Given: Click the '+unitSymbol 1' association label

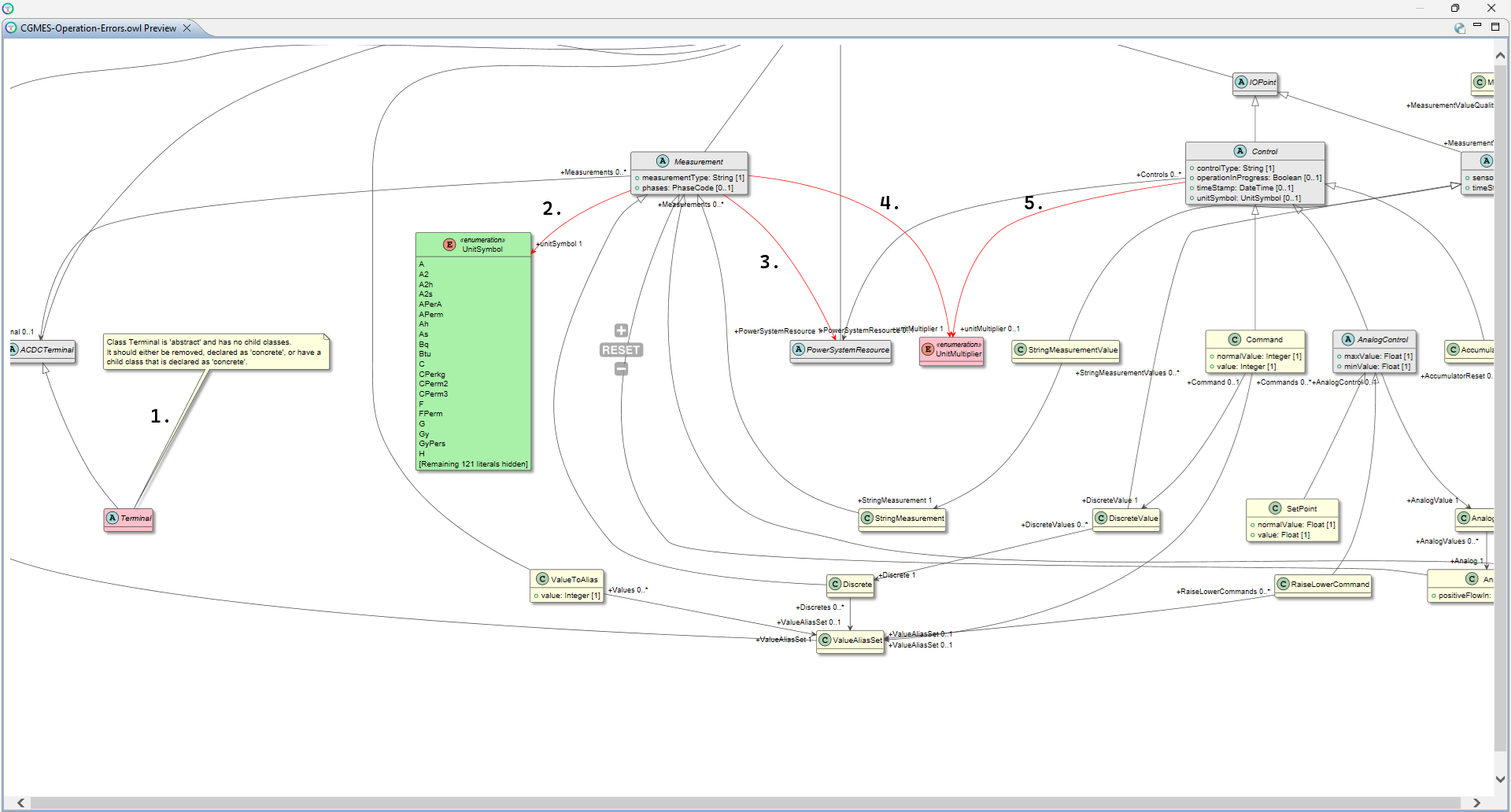Looking at the screenshot, I should 560,244.
